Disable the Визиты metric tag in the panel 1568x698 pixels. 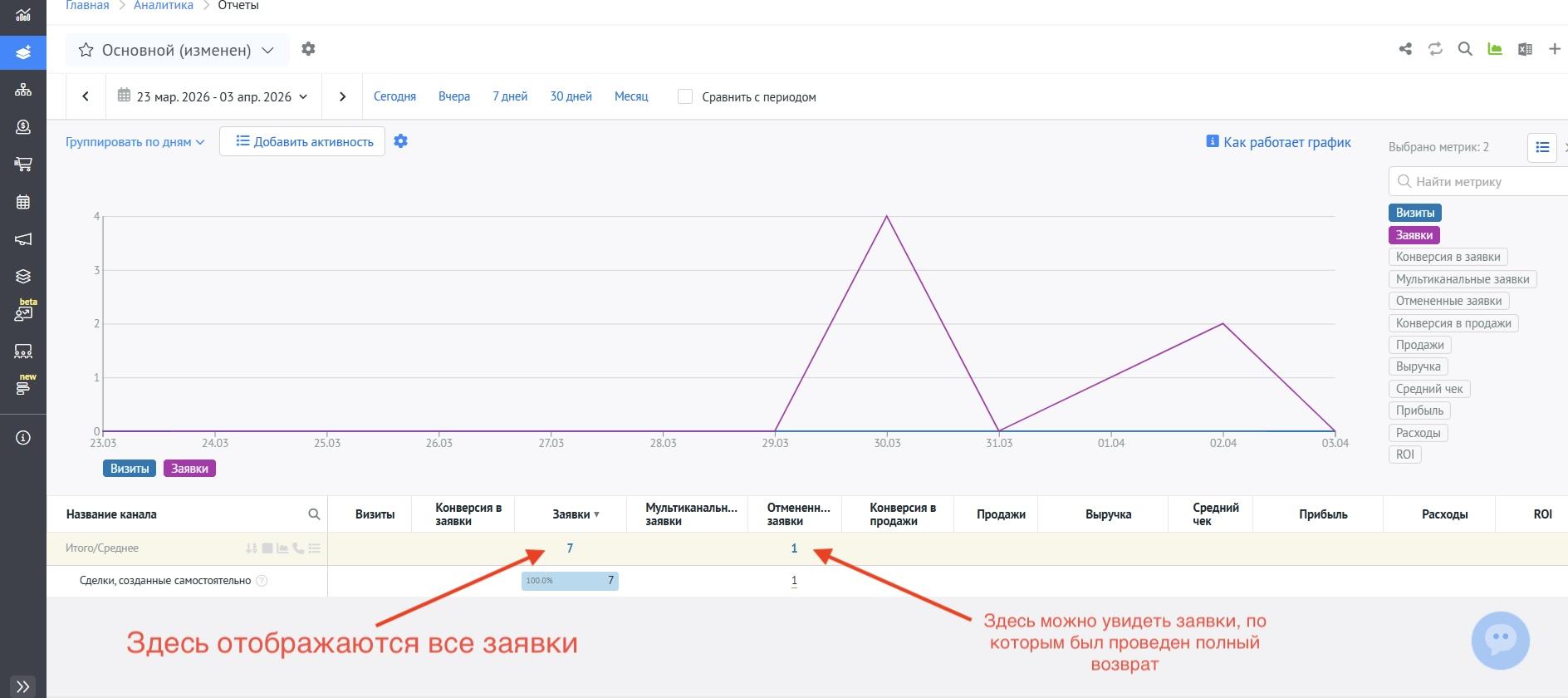(1415, 213)
